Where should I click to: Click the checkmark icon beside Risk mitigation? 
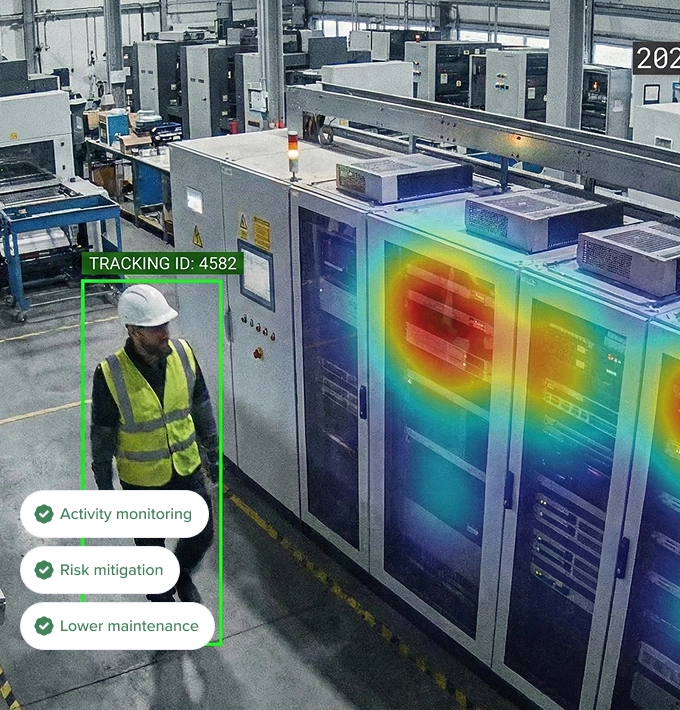pos(44,570)
